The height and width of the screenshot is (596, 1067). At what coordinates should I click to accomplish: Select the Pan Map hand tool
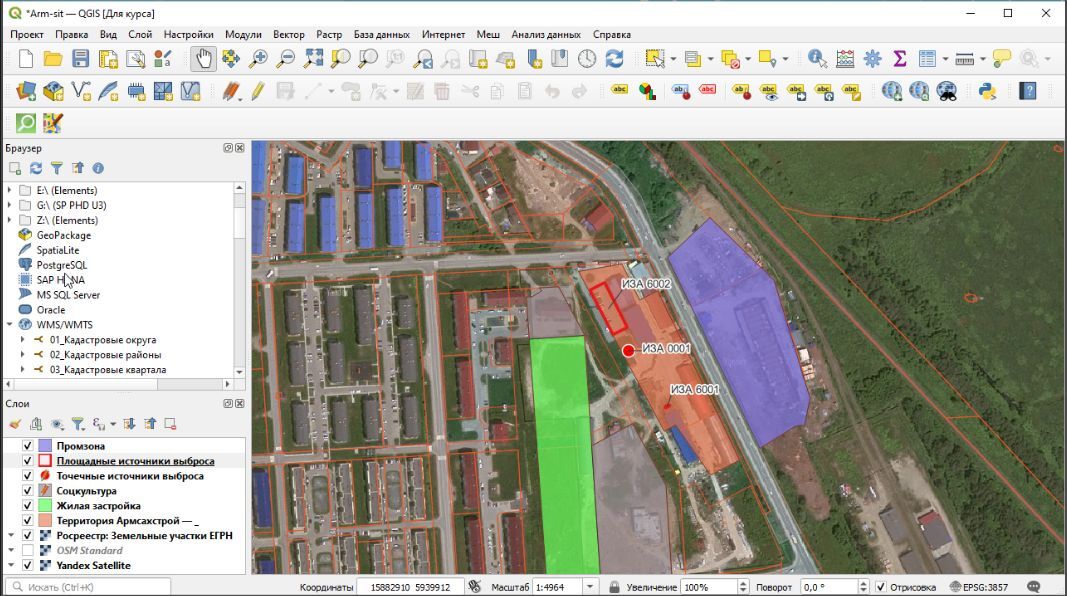203,59
